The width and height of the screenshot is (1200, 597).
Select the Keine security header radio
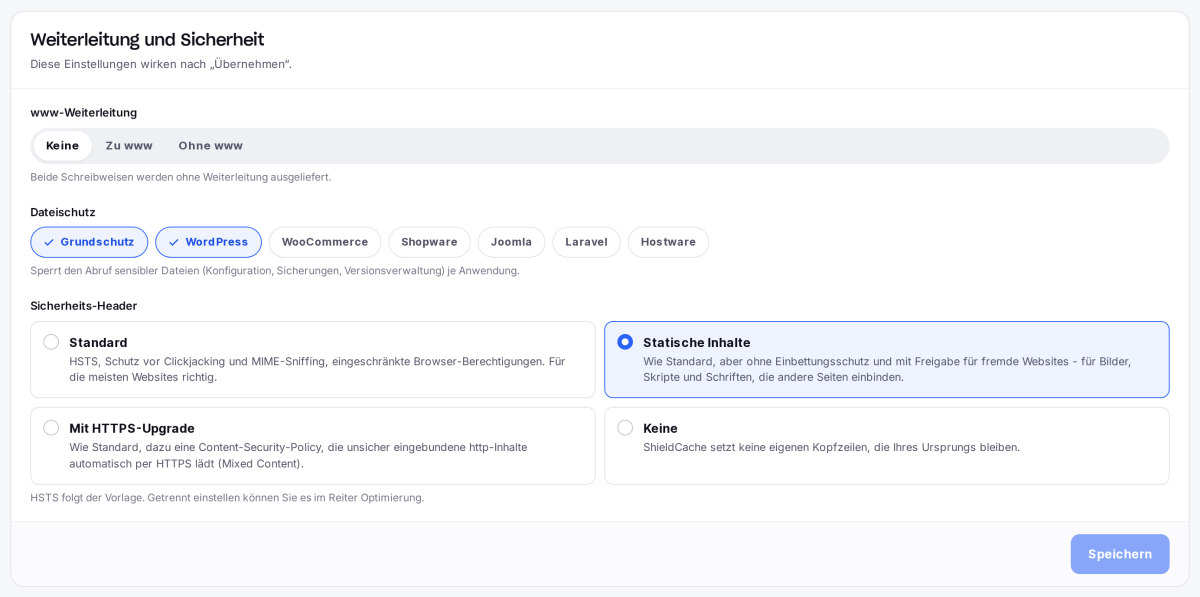click(625, 428)
